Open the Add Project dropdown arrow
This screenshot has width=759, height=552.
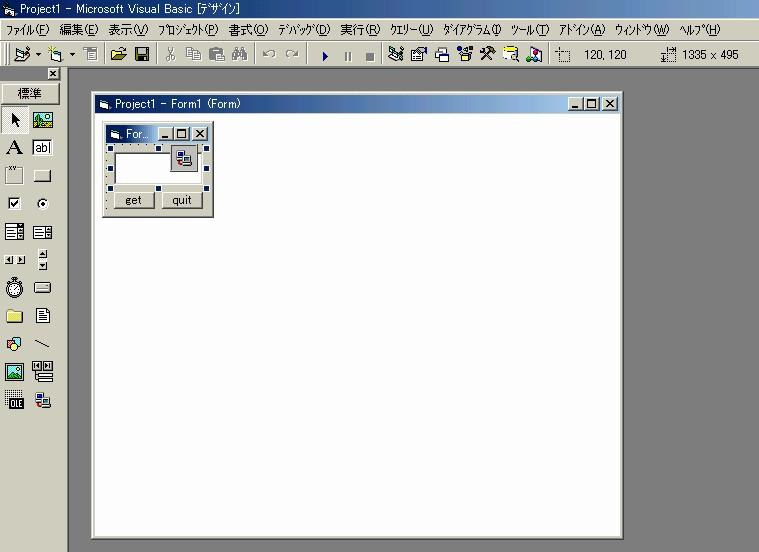pos(38,54)
